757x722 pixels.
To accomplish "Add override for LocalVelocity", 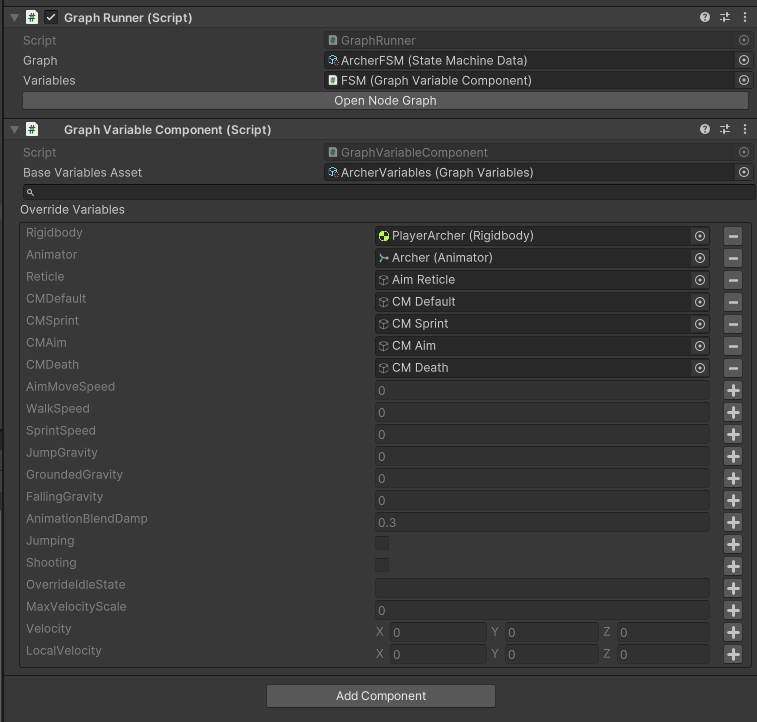I will (x=733, y=654).
